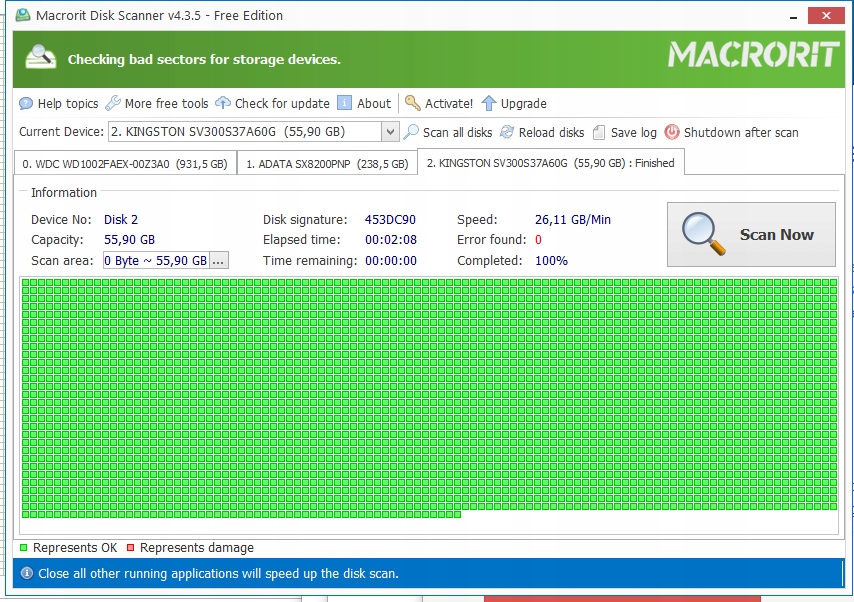Screen dimensions: 854x602
Task: Click the Activate! label
Action: click(x=449, y=104)
